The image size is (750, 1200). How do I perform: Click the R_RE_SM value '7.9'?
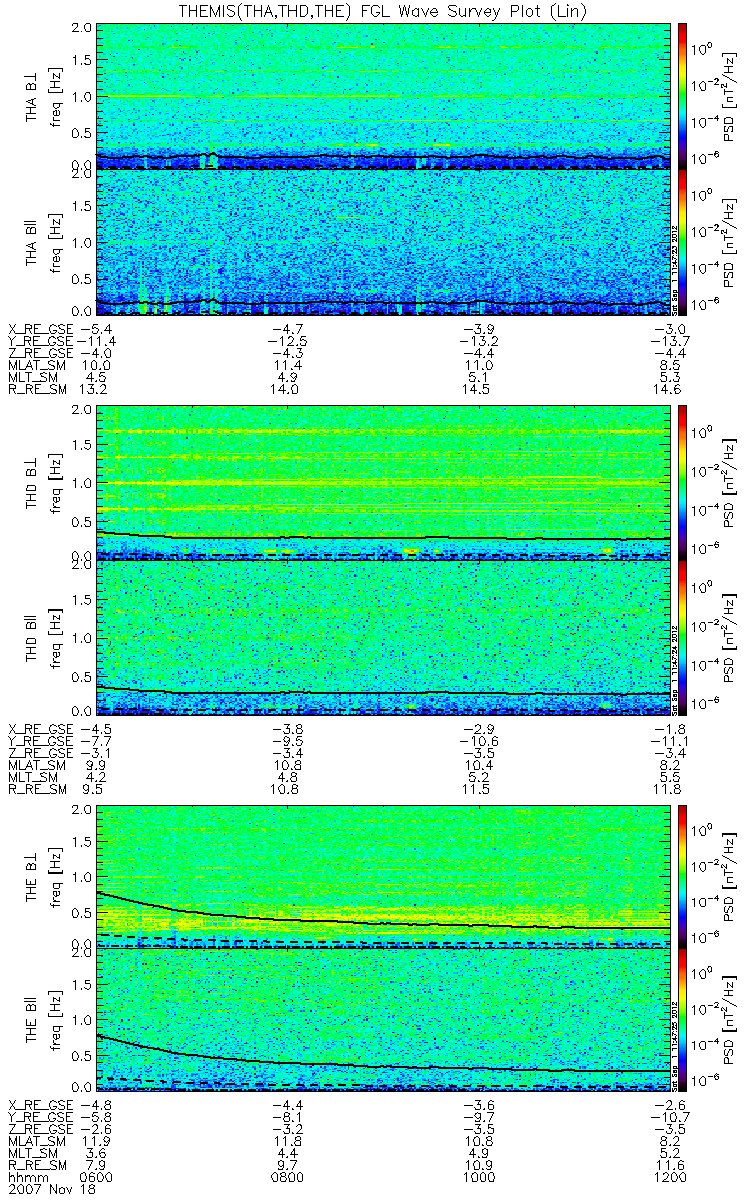[97, 1166]
